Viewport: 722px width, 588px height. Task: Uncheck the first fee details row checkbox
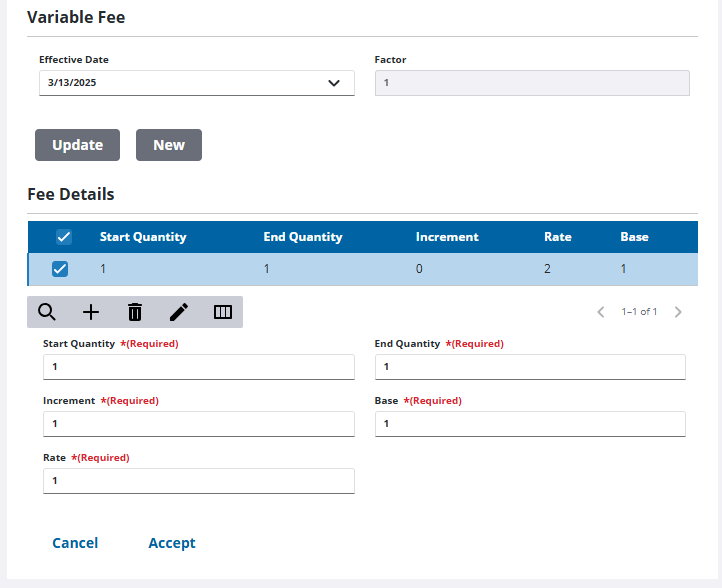coord(60,269)
